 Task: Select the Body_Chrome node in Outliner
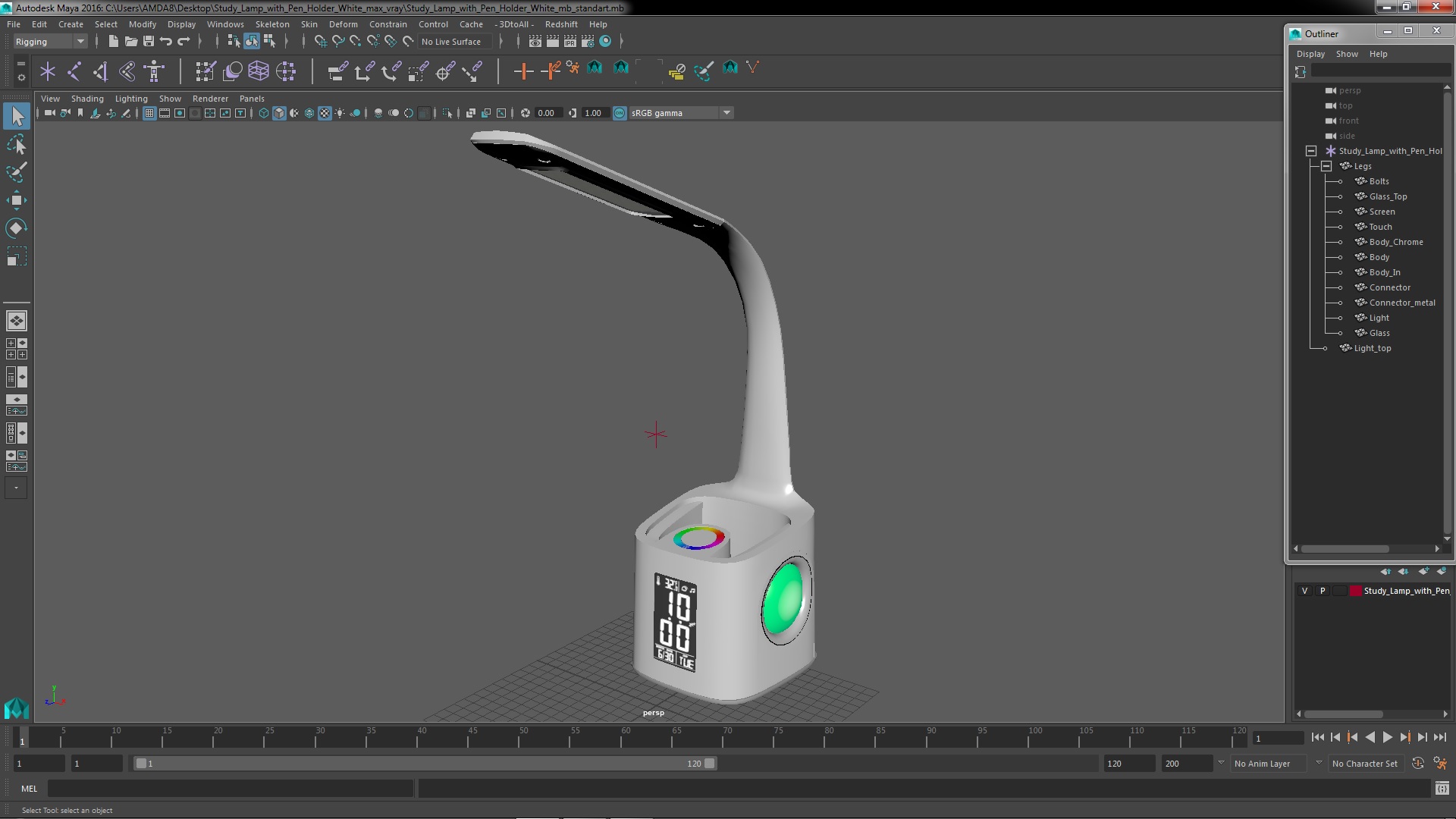1395,242
